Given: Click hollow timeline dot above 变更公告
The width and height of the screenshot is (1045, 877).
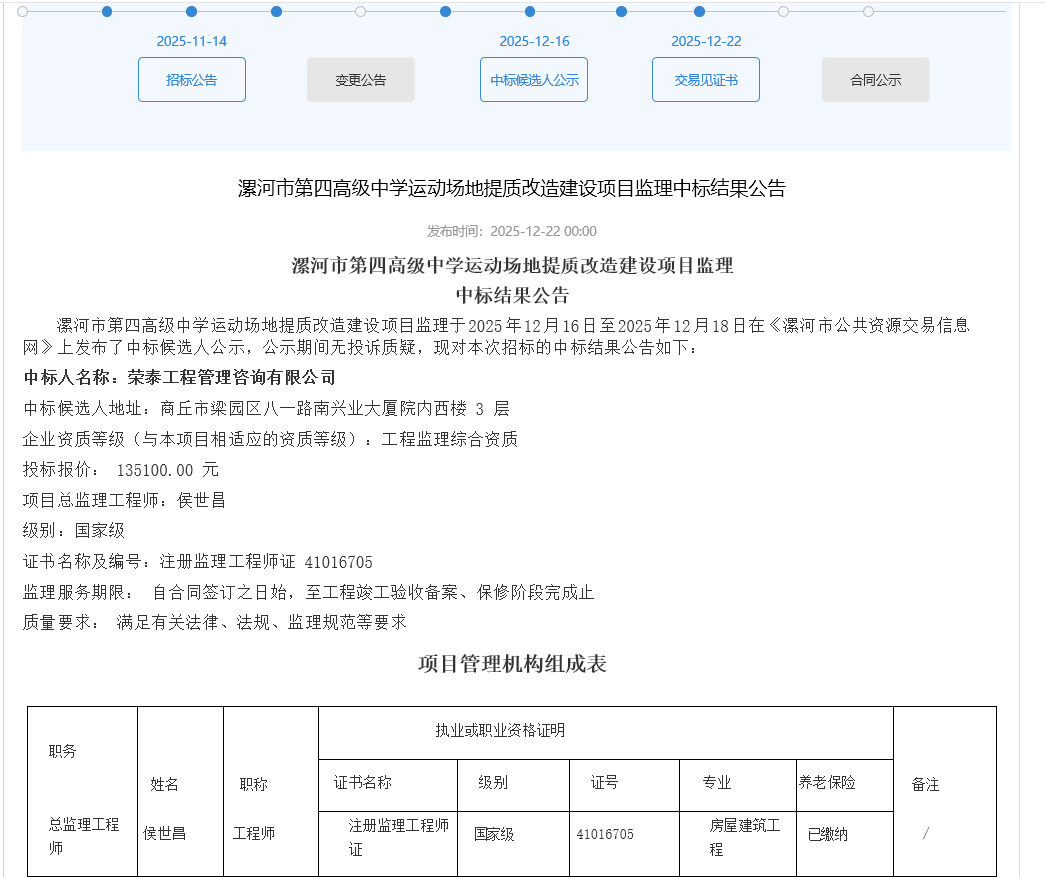Looking at the screenshot, I should tap(360, 12).
